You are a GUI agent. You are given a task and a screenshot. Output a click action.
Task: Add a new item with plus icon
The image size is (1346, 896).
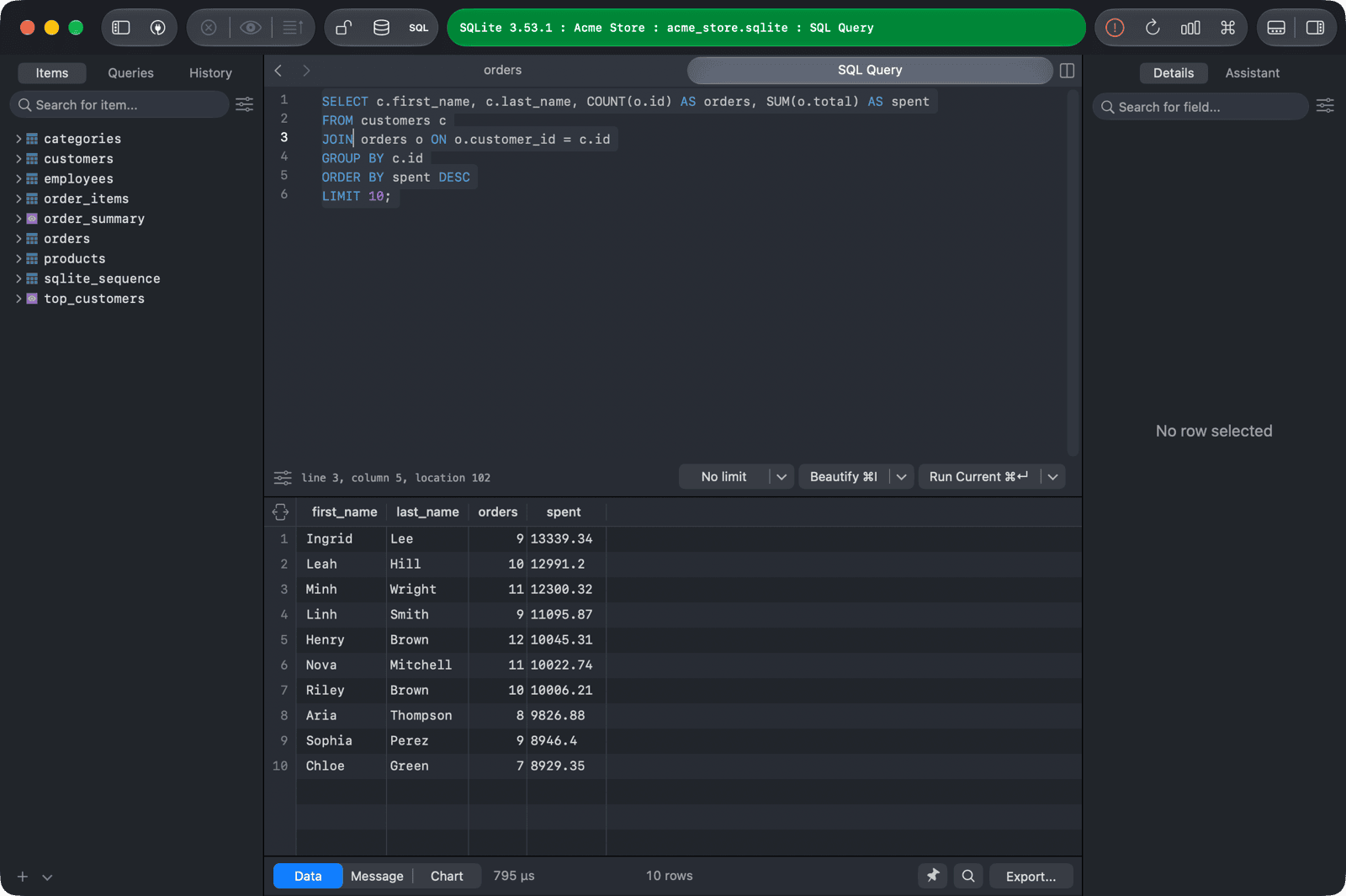[23, 877]
